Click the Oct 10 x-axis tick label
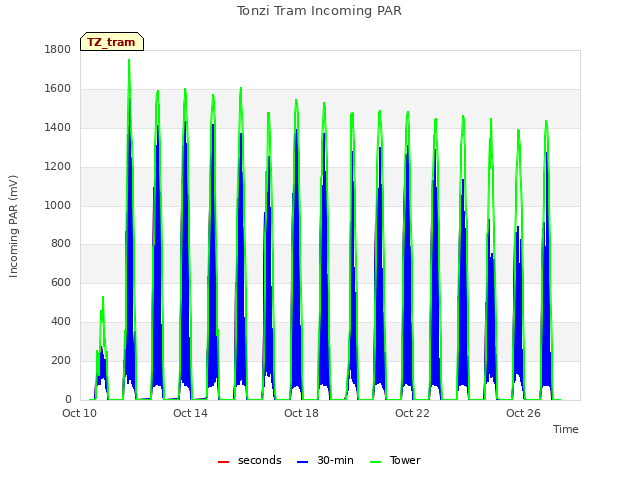640x480 pixels. click(79, 413)
